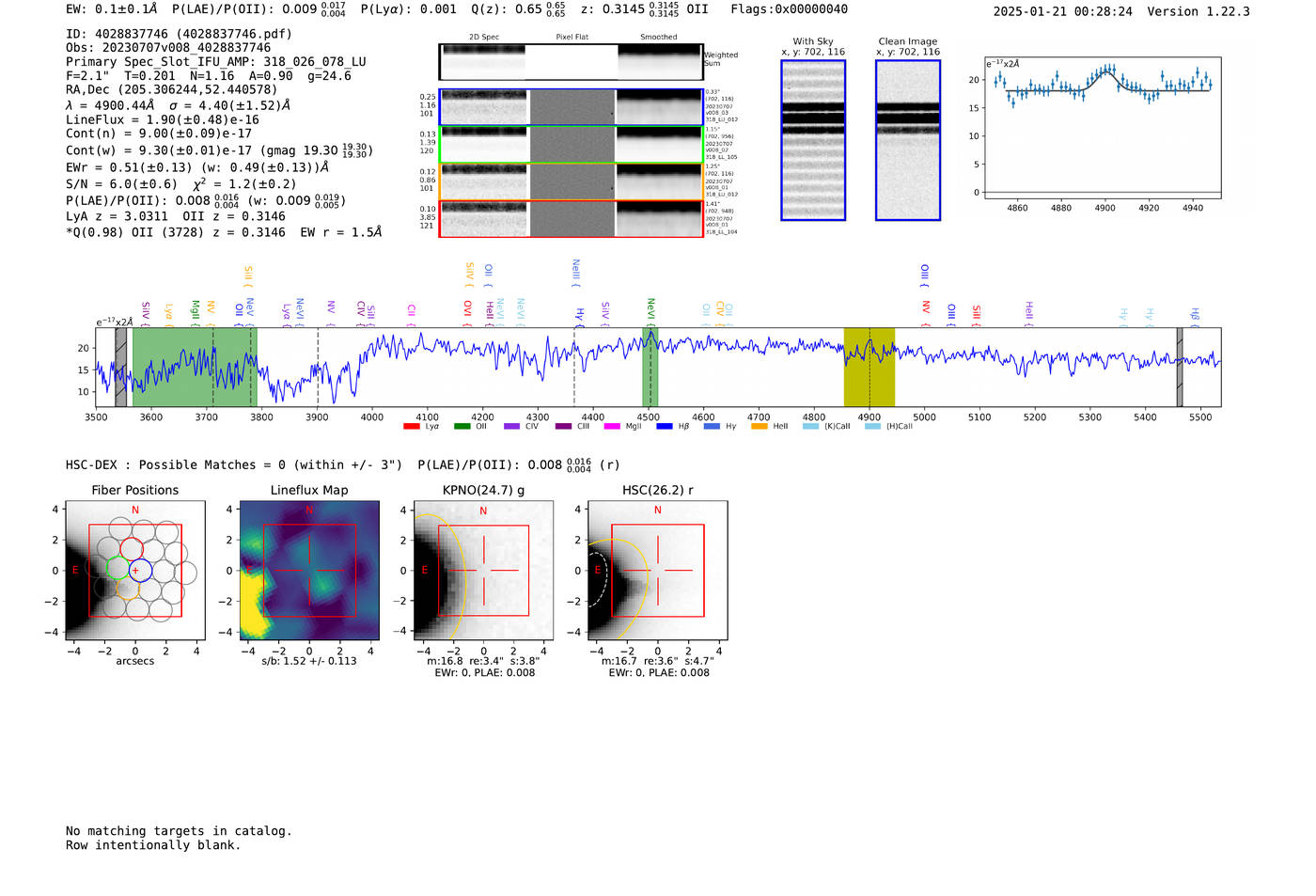Click the narrow green band near 4500 Å
1316x896 pixels.
coord(650,368)
